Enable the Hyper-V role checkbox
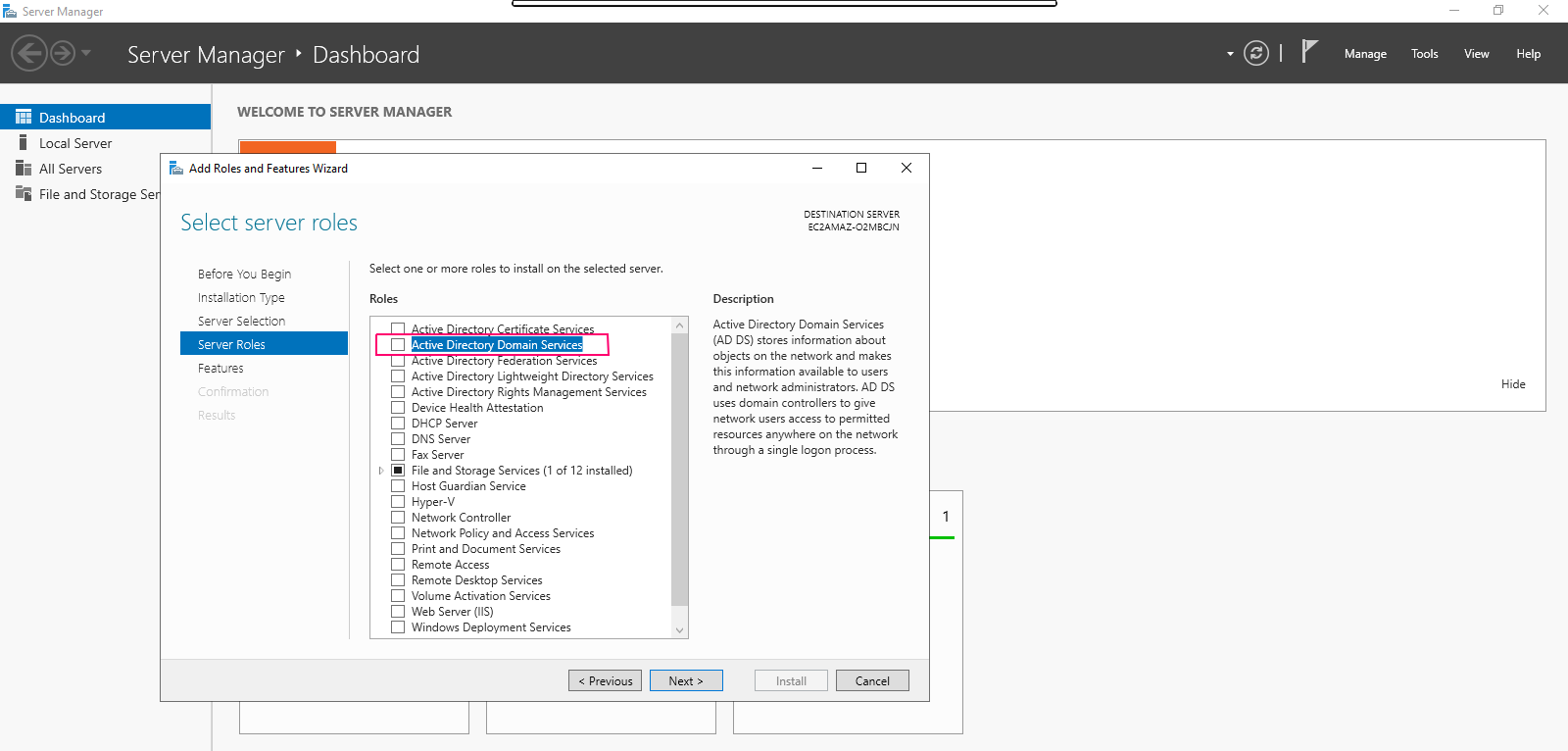1568x751 pixels. 398,502
